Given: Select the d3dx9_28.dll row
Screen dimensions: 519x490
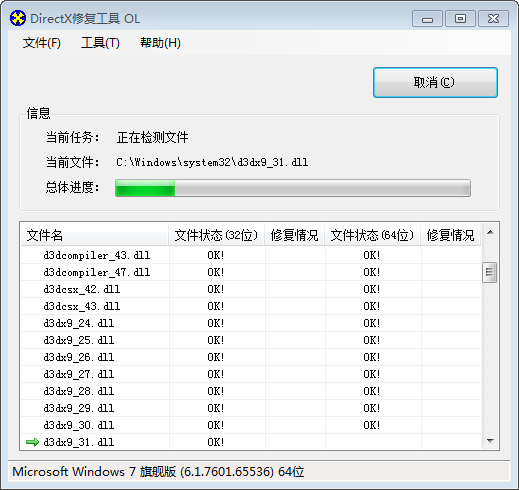Looking at the screenshot, I should pyautogui.click(x=251, y=391).
